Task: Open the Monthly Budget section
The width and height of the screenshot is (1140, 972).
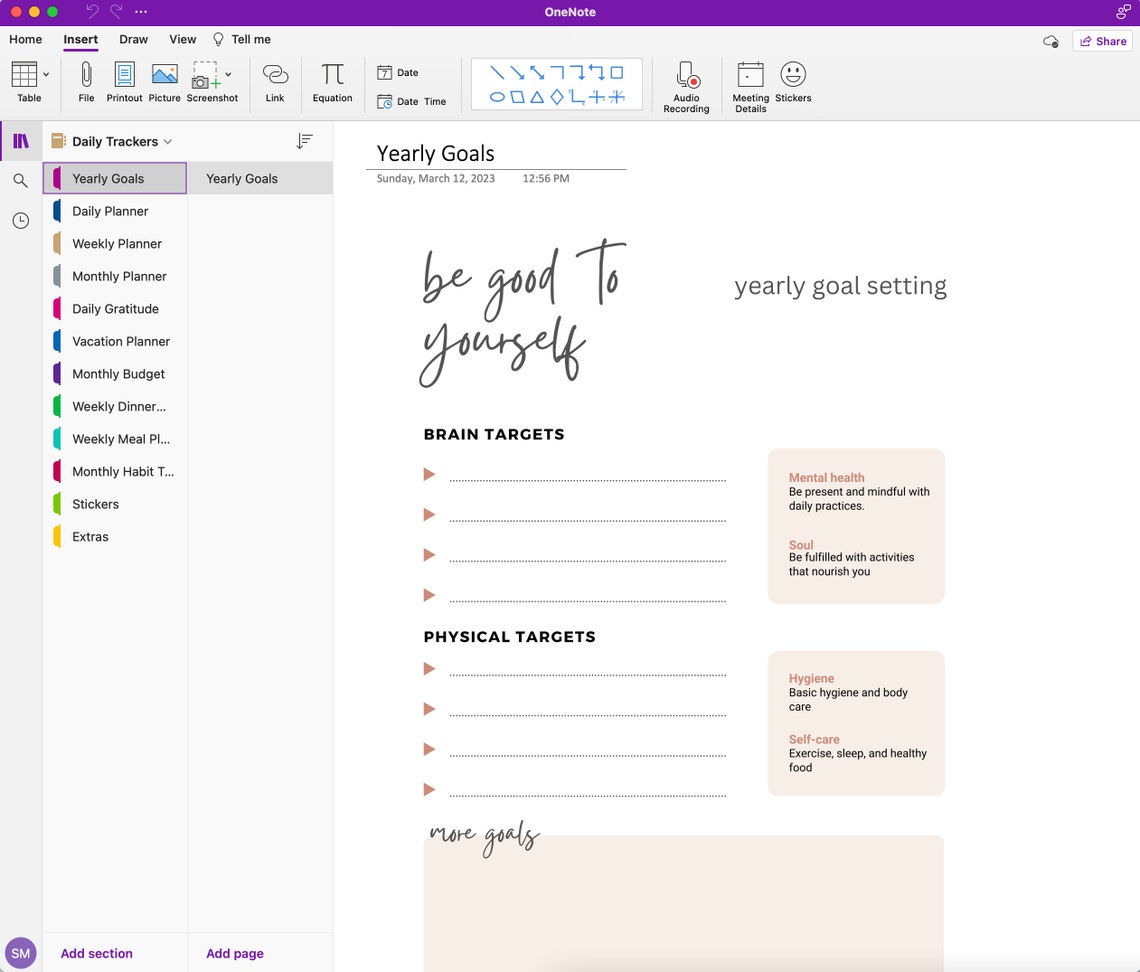Action: click(x=117, y=373)
